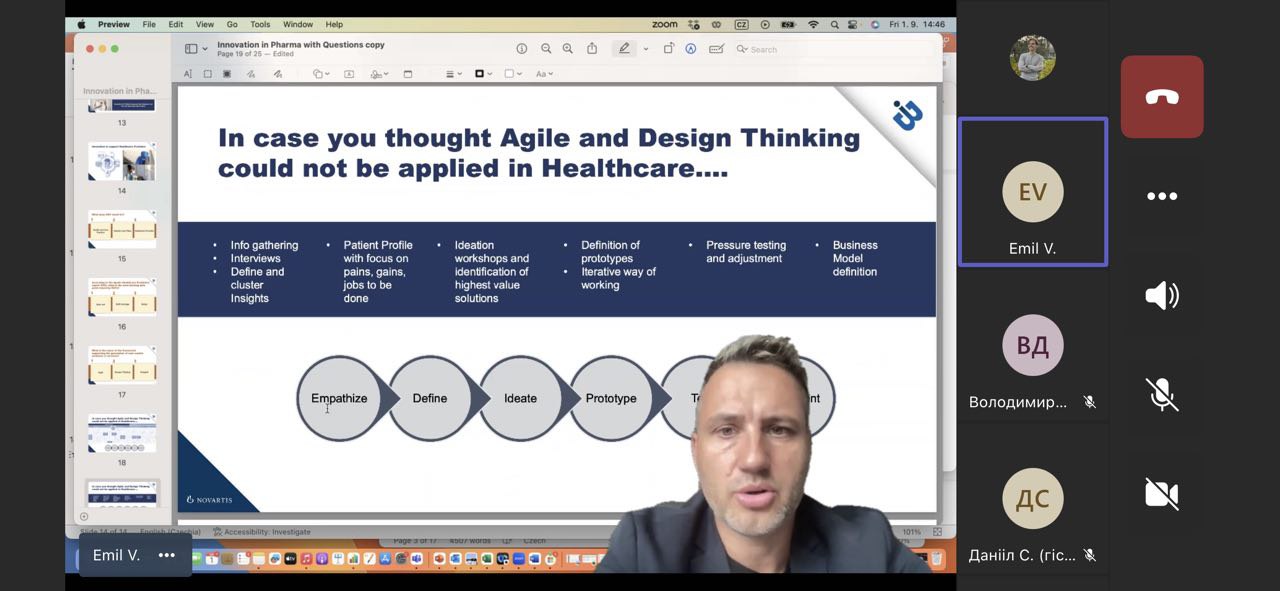Select page 18 thumbnail in sidebar
Screen dimensions: 1280x591
pos(121,433)
